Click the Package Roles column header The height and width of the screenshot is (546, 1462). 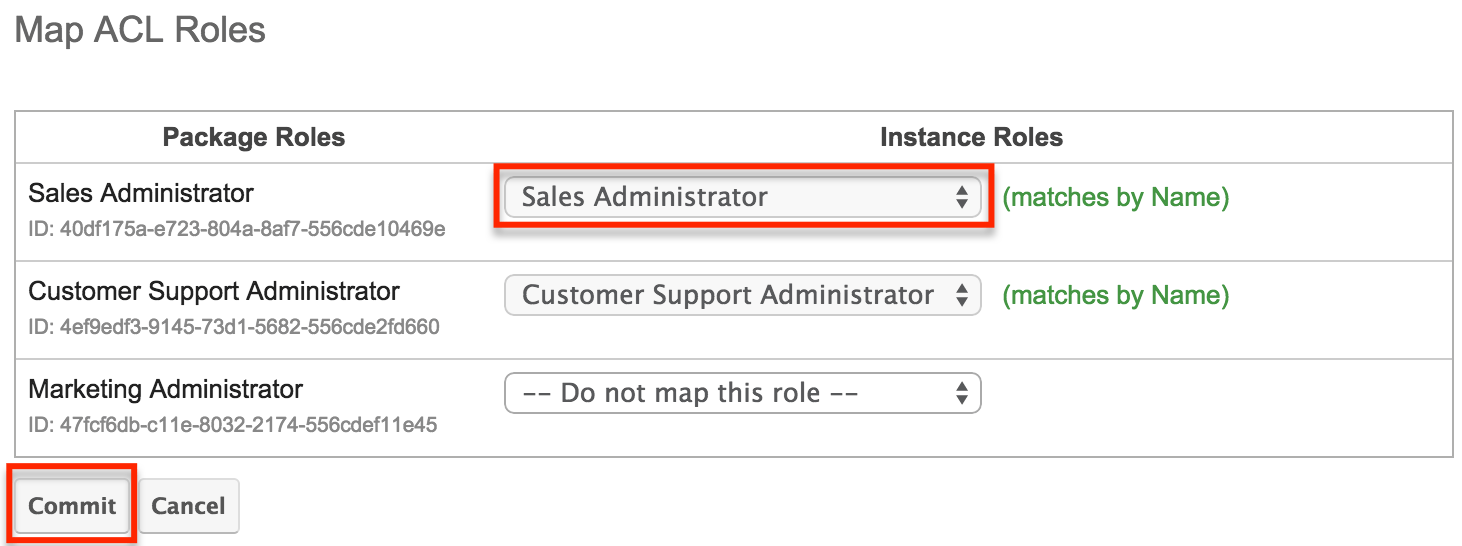click(x=254, y=137)
